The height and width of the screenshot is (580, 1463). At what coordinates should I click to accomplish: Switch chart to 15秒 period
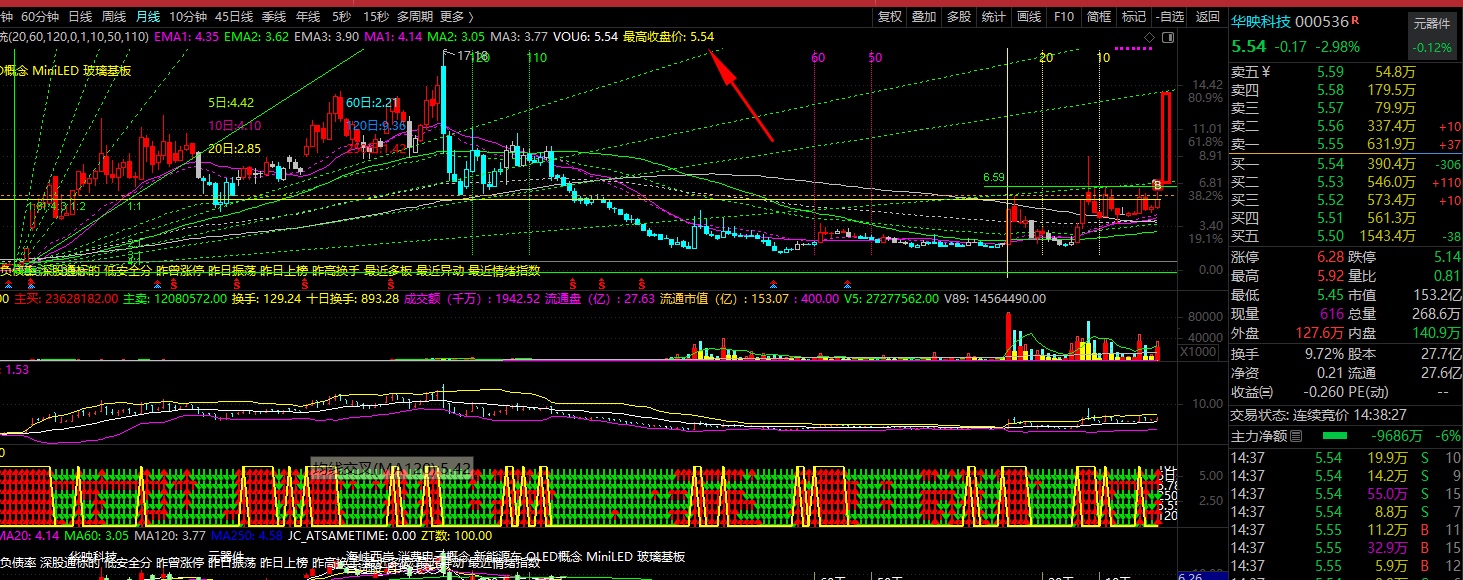coord(376,16)
